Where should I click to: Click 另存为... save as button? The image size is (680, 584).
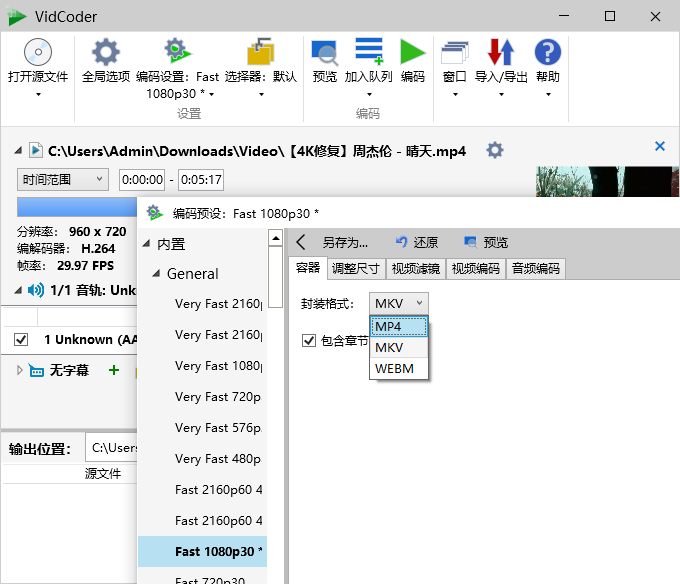point(345,242)
